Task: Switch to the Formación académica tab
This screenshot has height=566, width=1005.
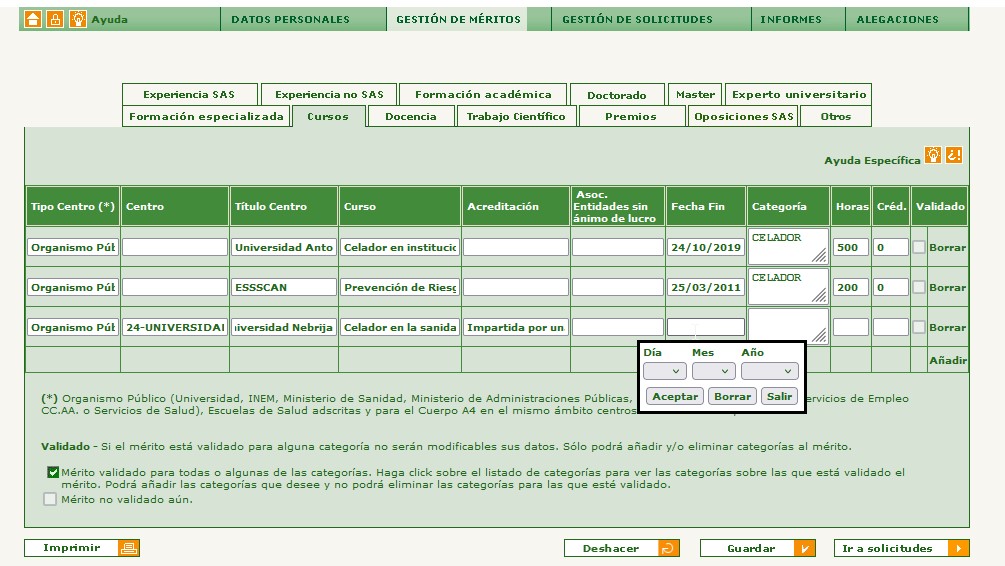Action: pos(483,94)
